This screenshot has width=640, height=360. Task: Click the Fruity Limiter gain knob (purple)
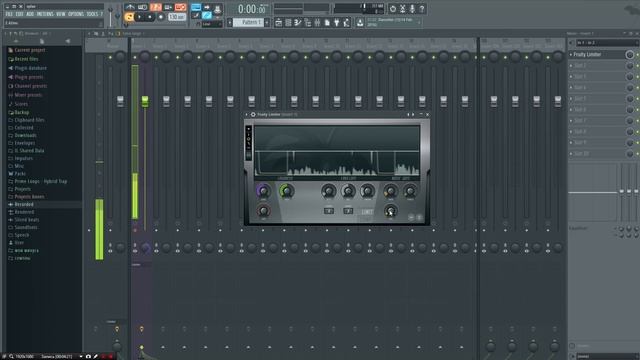coord(263,191)
